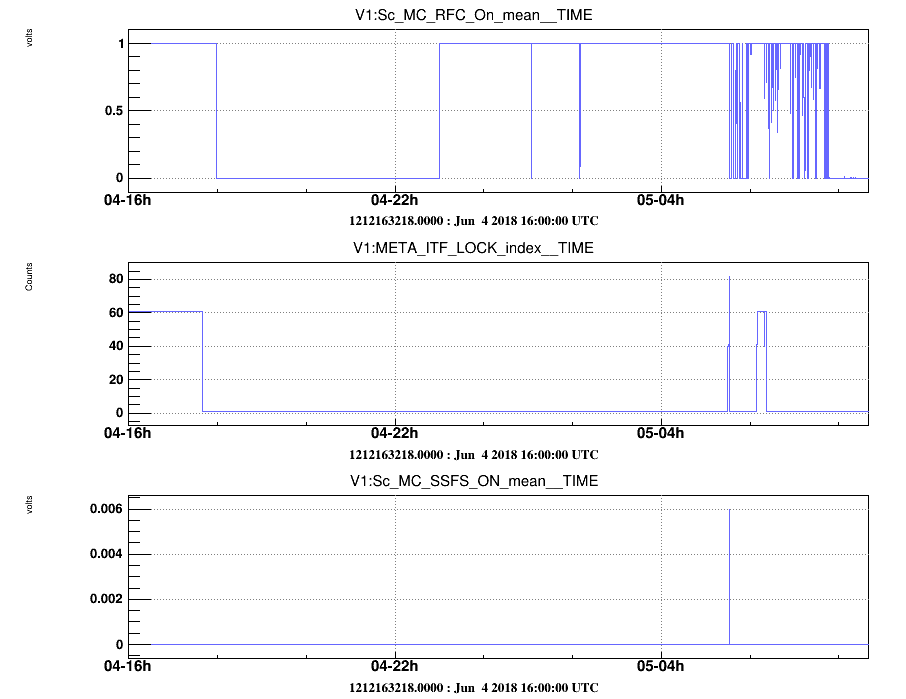
Task: Click the 05-04h tick label under SSFS_ON plot
Action: tap(660, 666)
